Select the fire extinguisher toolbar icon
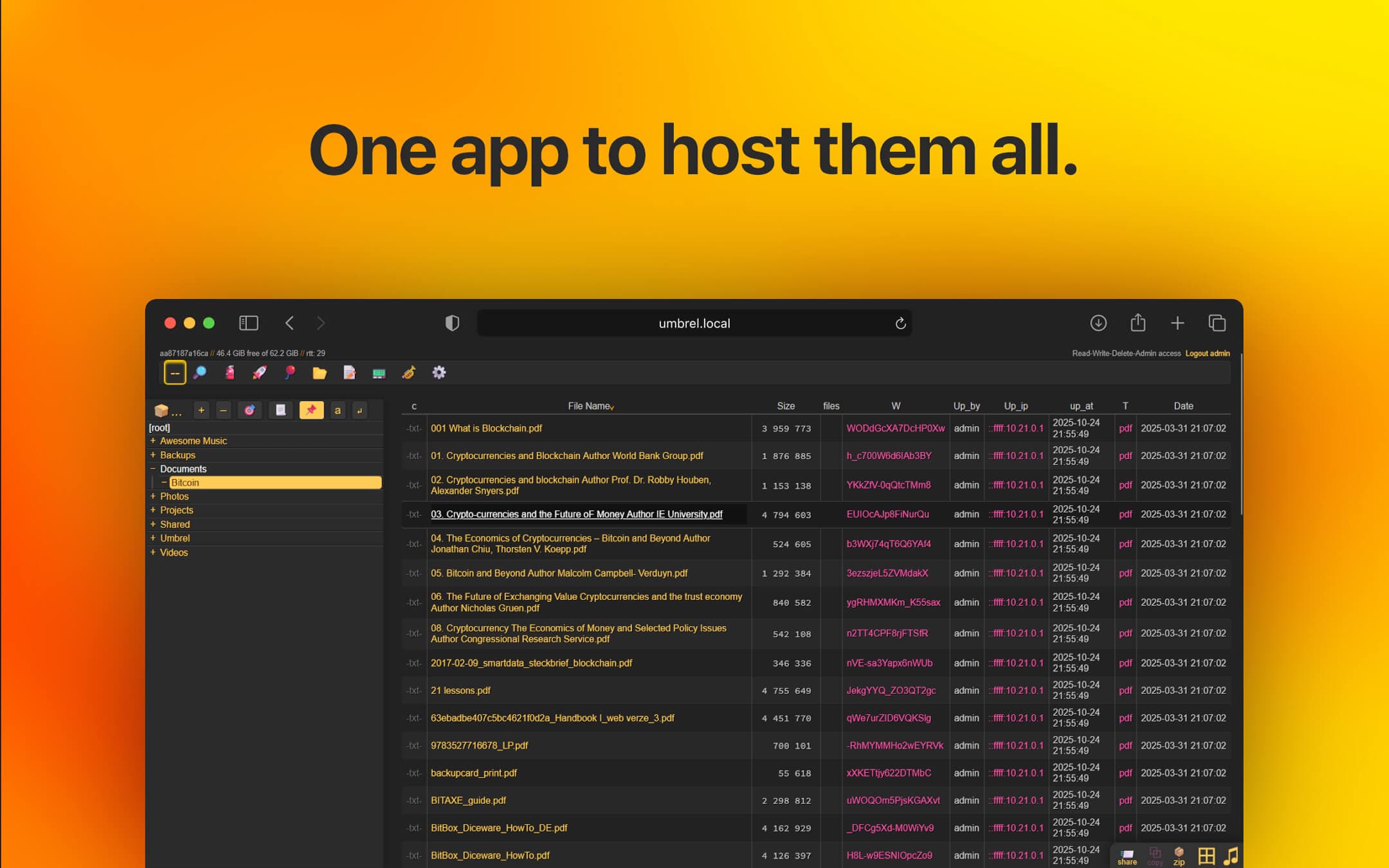The image size is (1389, 868). (231, 372)
